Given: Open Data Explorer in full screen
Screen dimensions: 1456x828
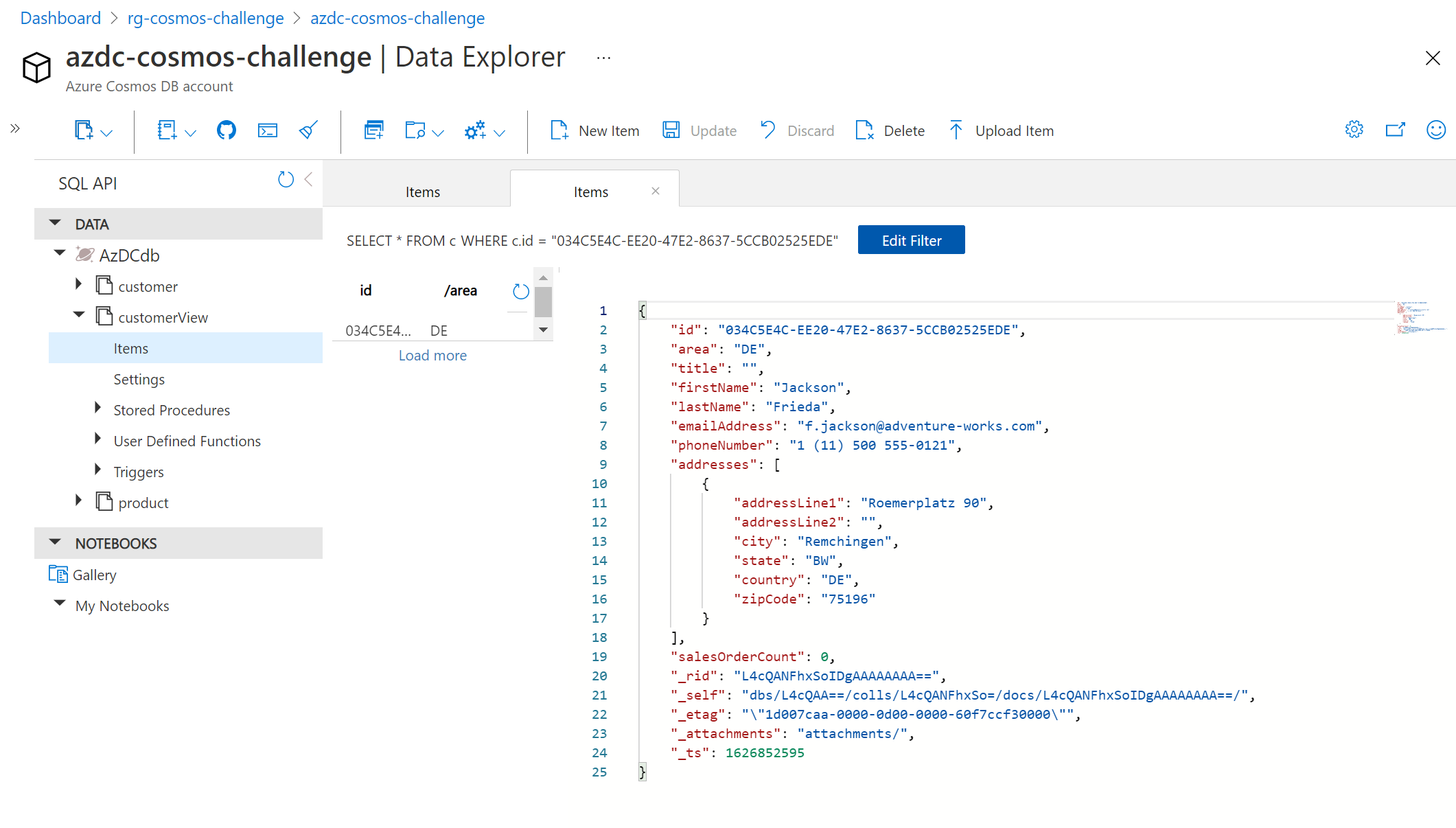Looking at the screenshot, I should (x=1396, y=129).
